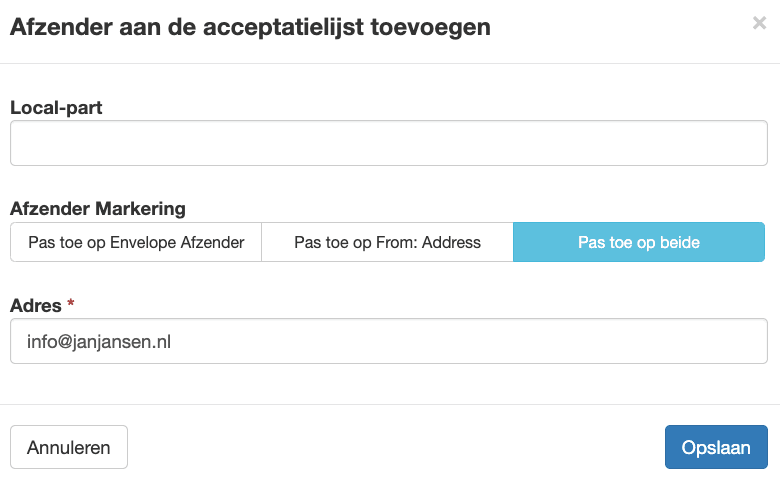Click the red required asterisk beside Adres

pyautogui.click(x=71, y=304)
